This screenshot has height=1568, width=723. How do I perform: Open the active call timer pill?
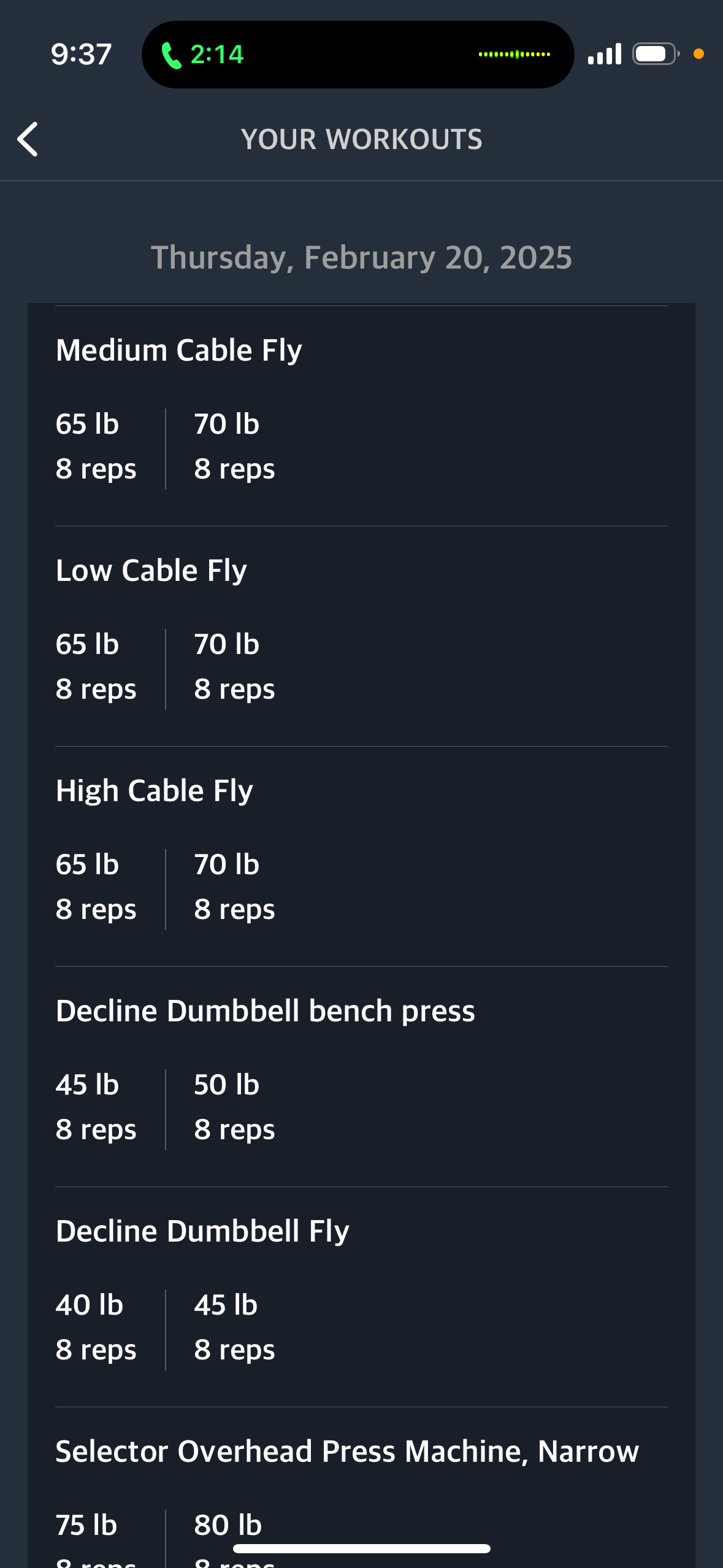(x=358, y=55)
